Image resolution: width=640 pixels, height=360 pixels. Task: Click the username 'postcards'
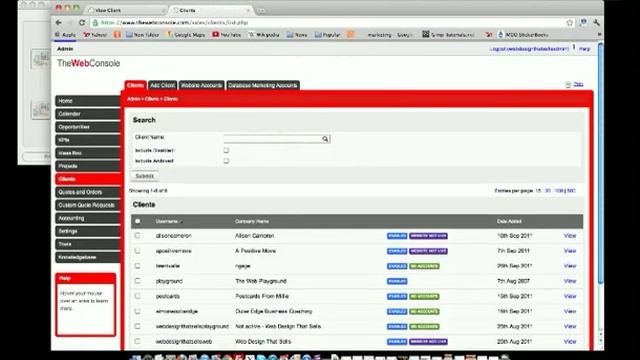(168, 296)
